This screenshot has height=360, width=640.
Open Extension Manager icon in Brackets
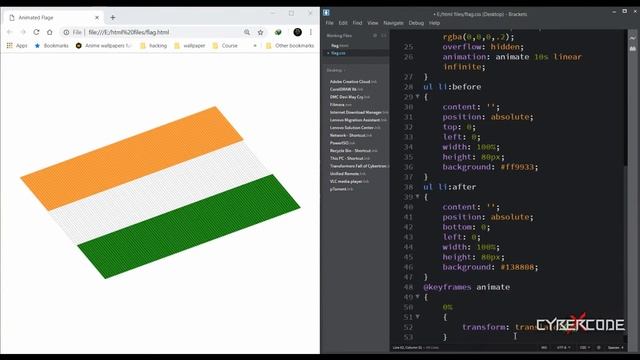pyautogui.click(x=633, y=49)
